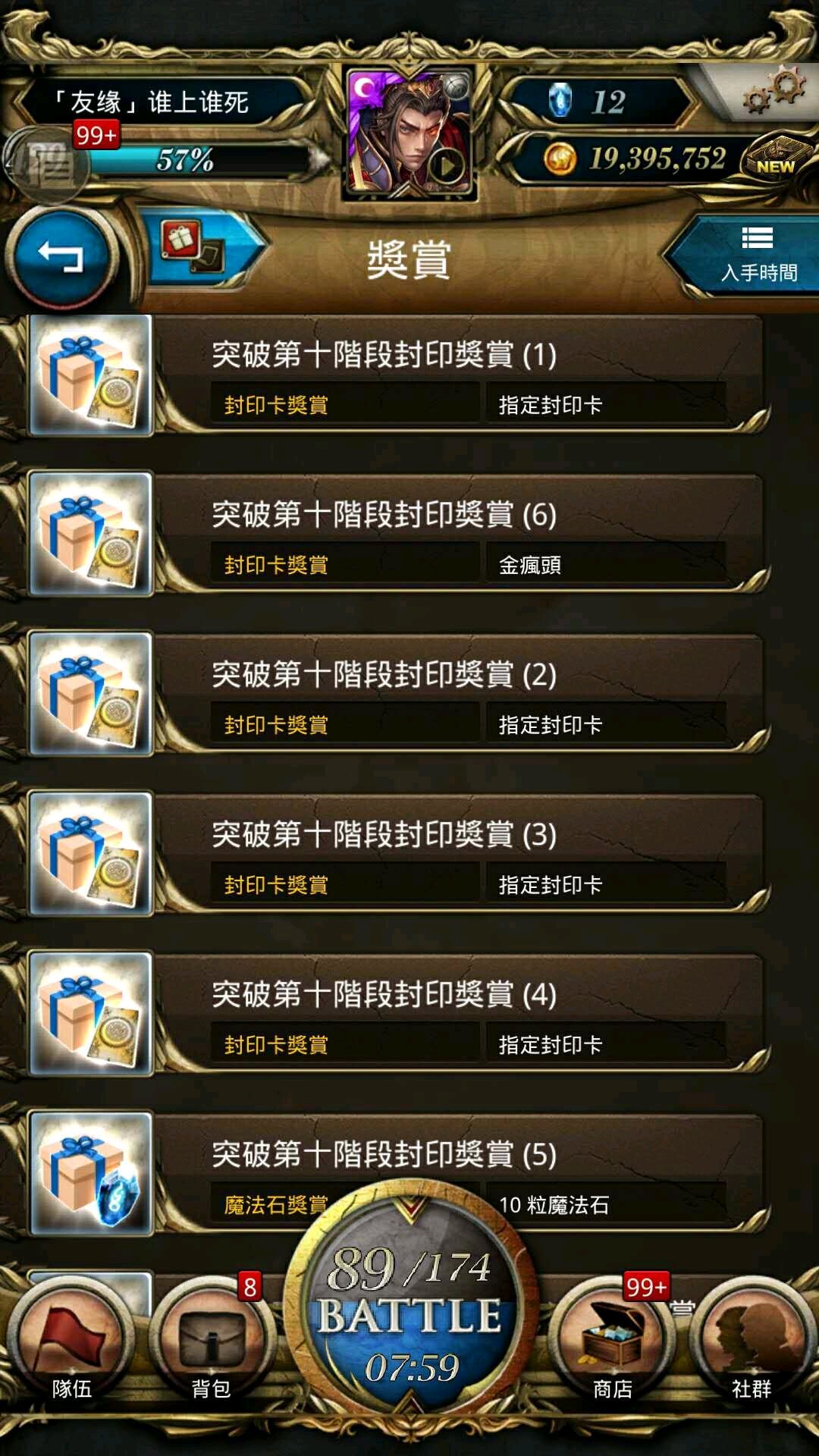
Task: Open the 商店 shop treasure chest
Action: [x=613, y=1344]
